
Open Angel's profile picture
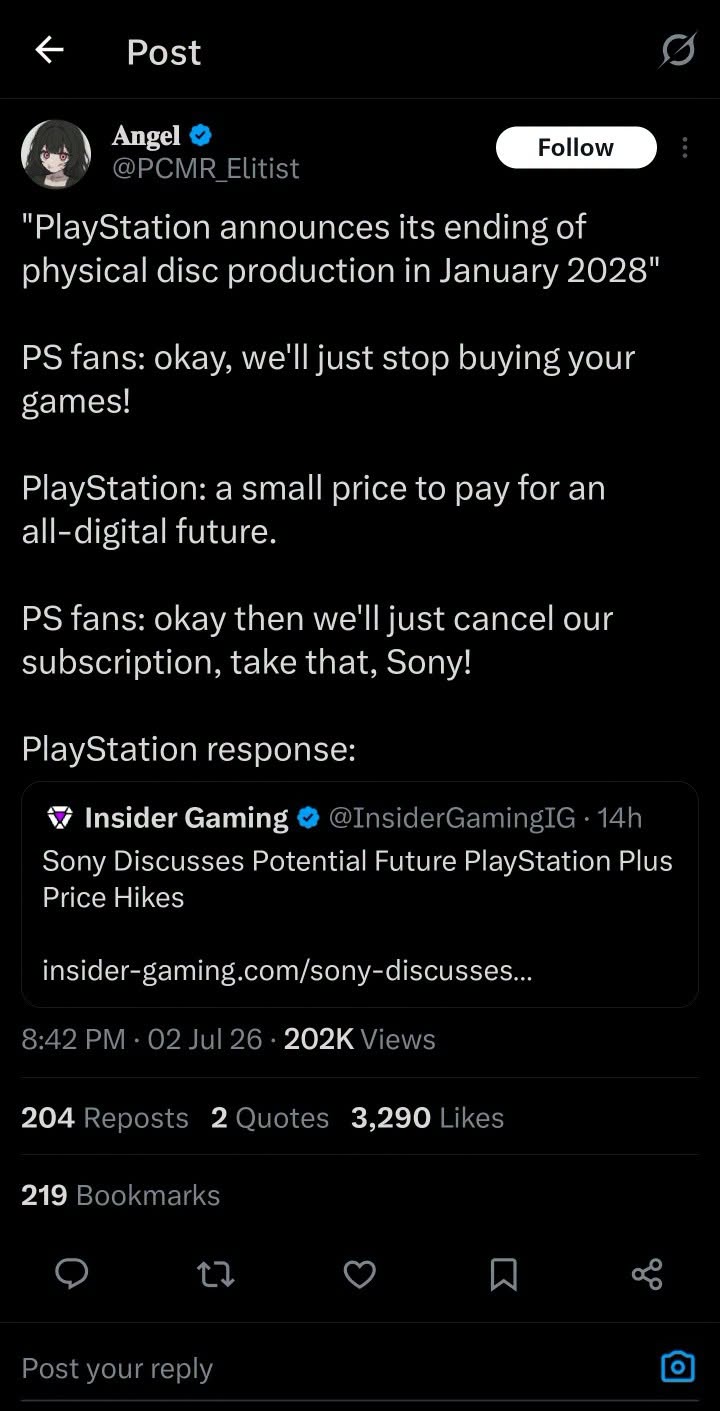56,155
